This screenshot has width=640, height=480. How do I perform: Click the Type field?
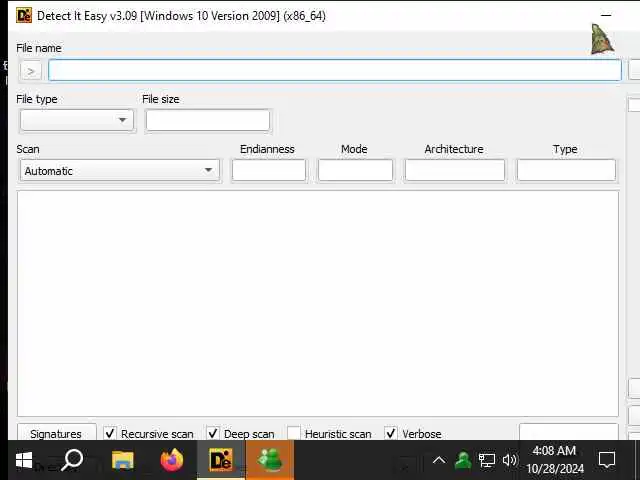566,170
